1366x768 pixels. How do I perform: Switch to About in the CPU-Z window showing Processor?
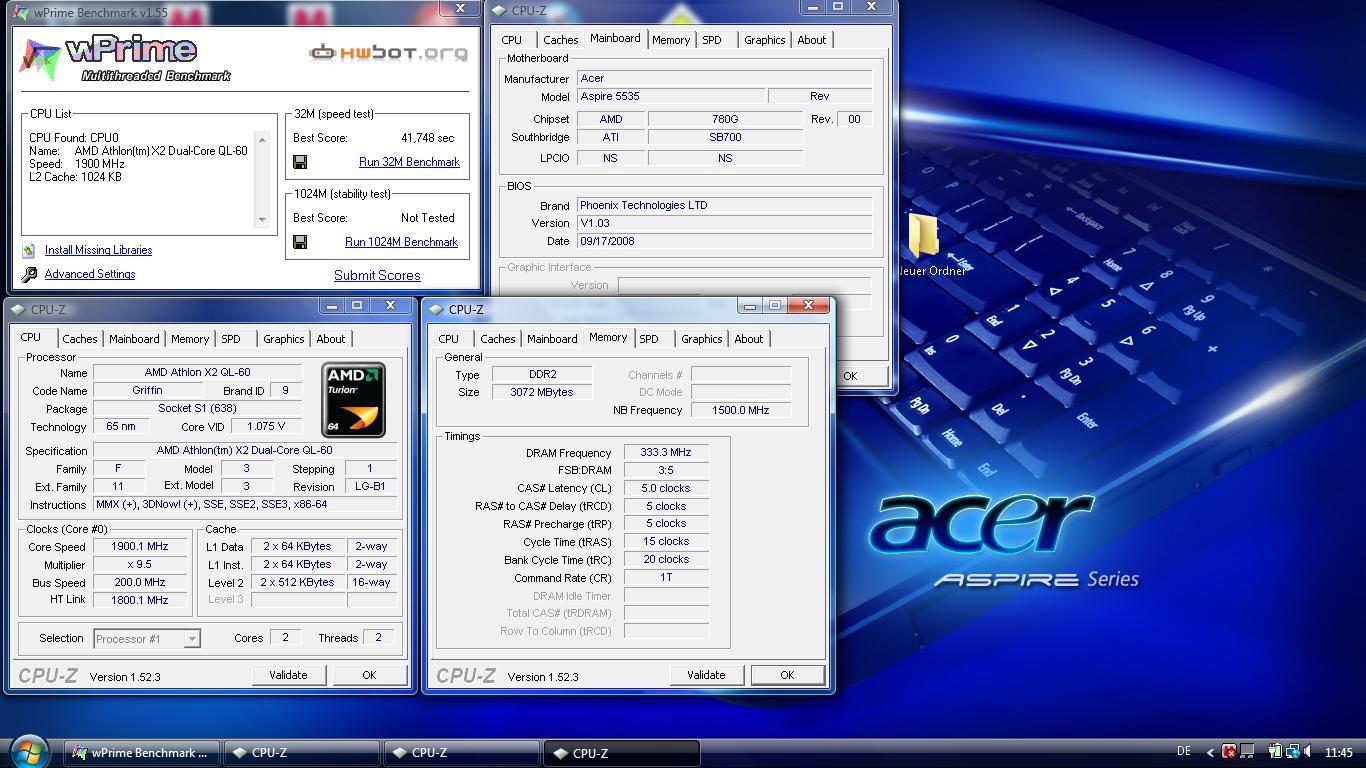point(330,339)
